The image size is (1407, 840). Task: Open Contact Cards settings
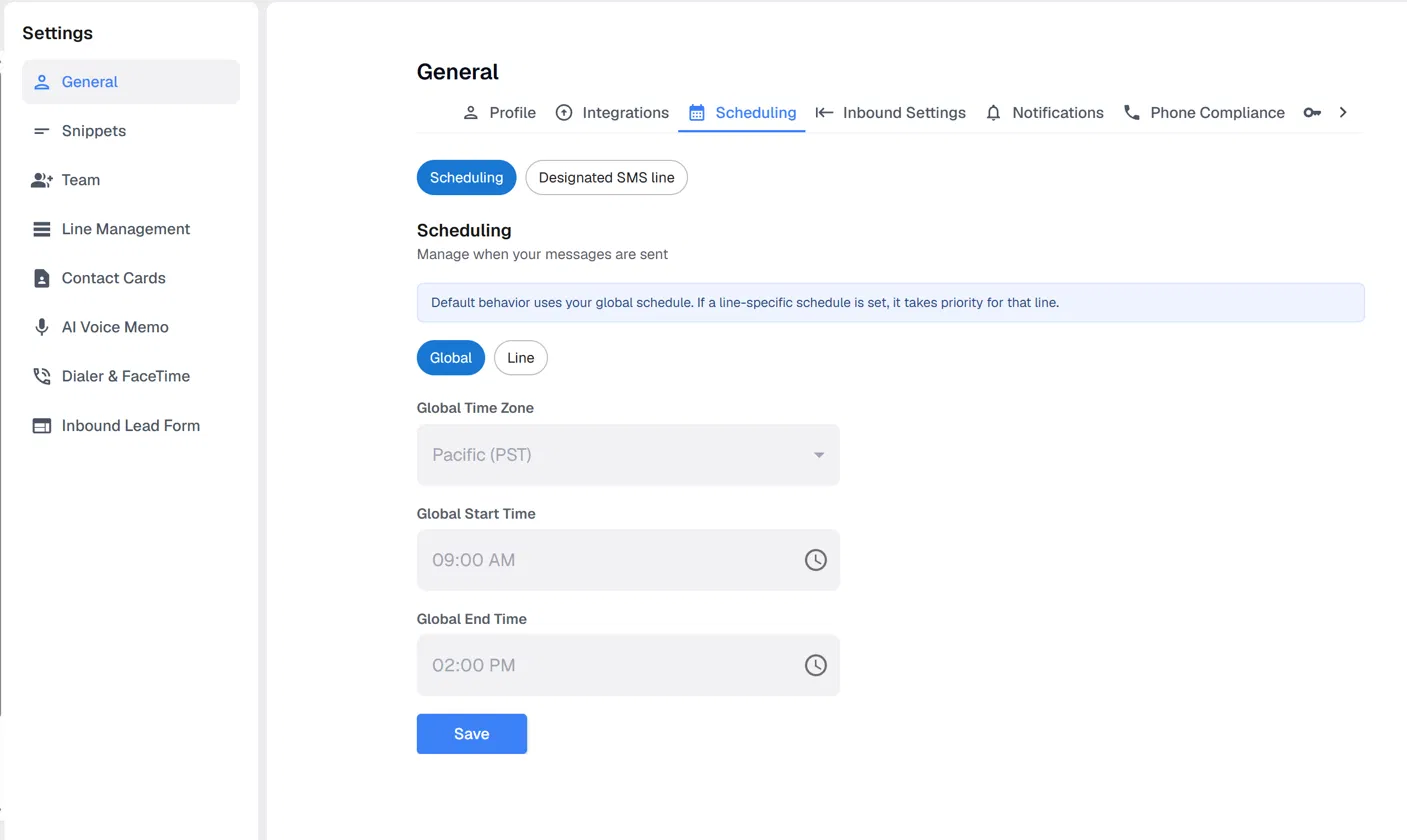click(131, 278)
